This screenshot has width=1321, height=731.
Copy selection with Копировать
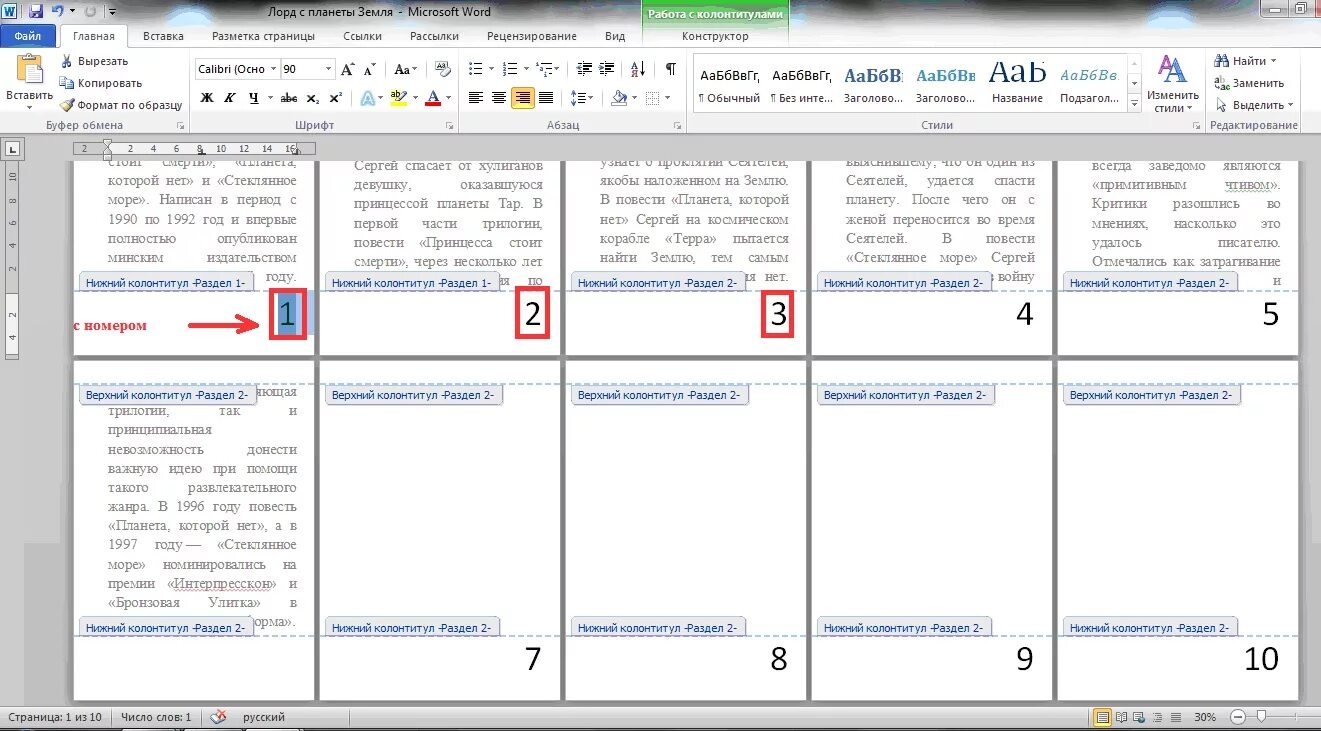point(100,83)
